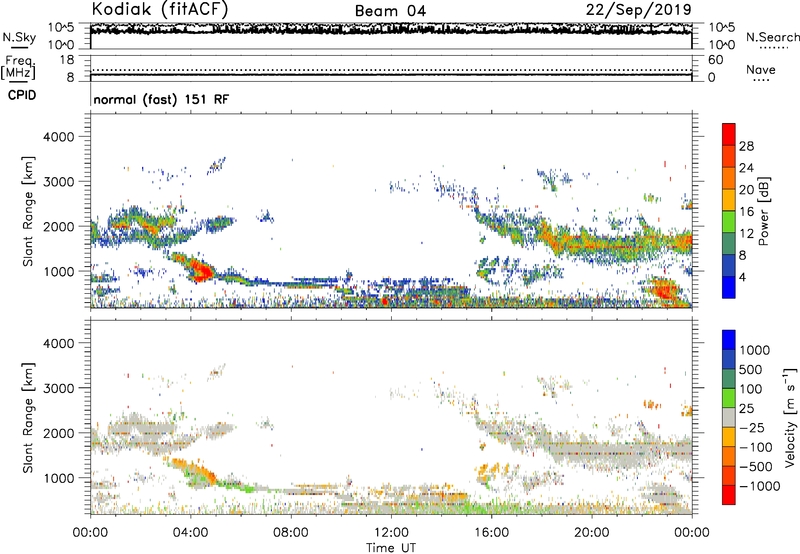Pick the yellow −25 to −100 Velocity segment

click(x=729, y=437)
